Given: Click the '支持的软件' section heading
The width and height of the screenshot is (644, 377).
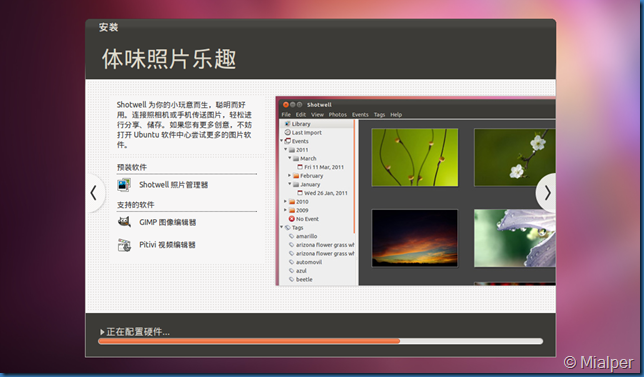Looking at the screenshot, I should pos(136,205).
